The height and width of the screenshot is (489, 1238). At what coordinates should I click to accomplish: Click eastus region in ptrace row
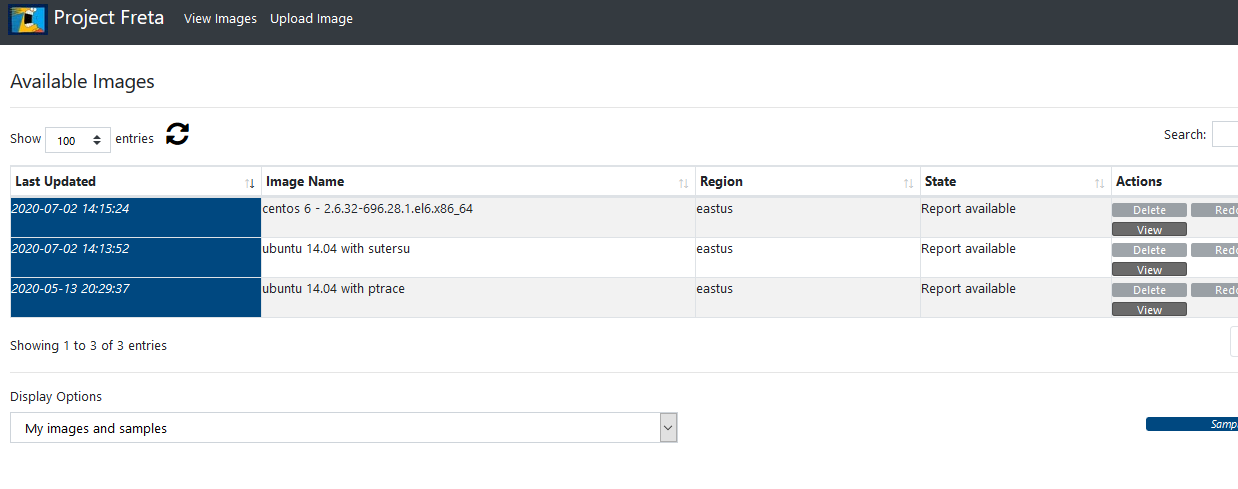(716, 289)
